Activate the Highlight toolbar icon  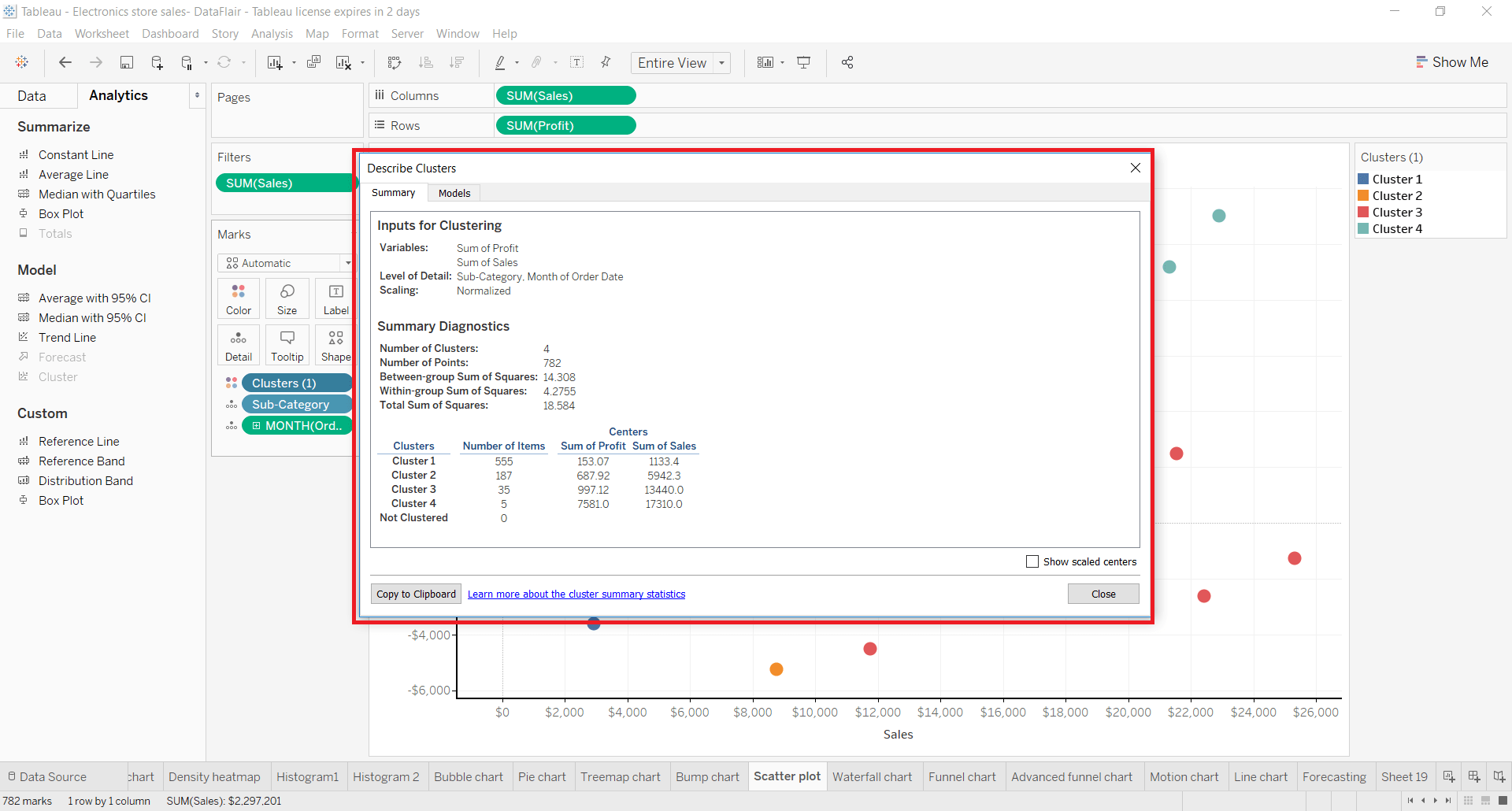(x=502, y=62)
